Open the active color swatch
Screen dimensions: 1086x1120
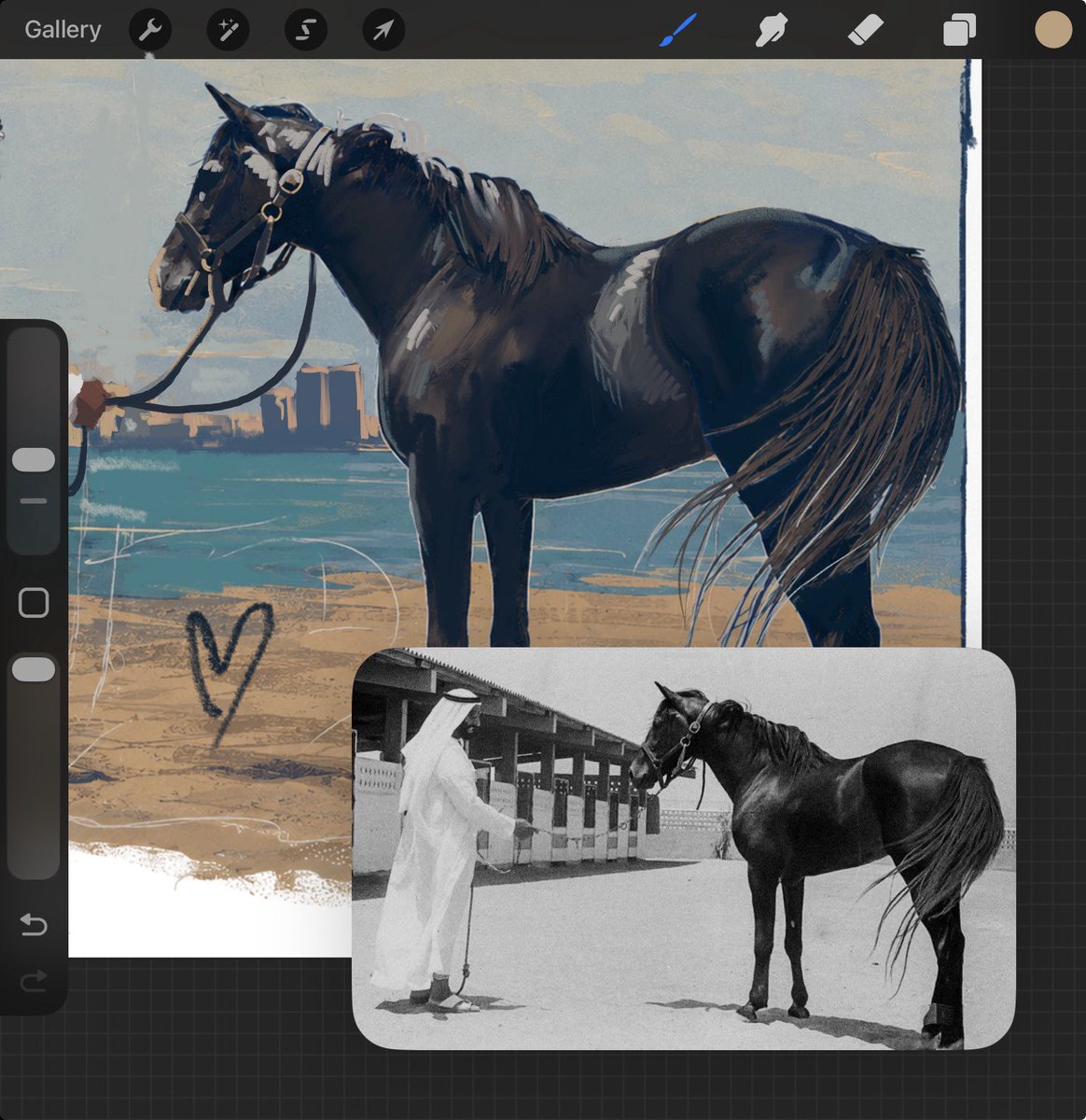pos(1053,30)
